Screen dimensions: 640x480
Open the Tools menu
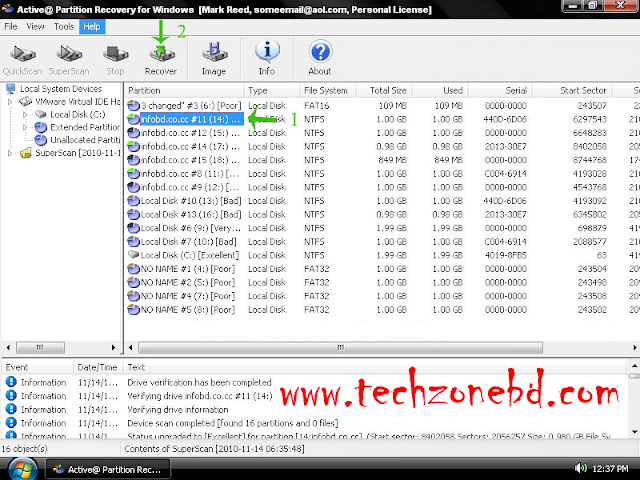[x=64, y=27]
